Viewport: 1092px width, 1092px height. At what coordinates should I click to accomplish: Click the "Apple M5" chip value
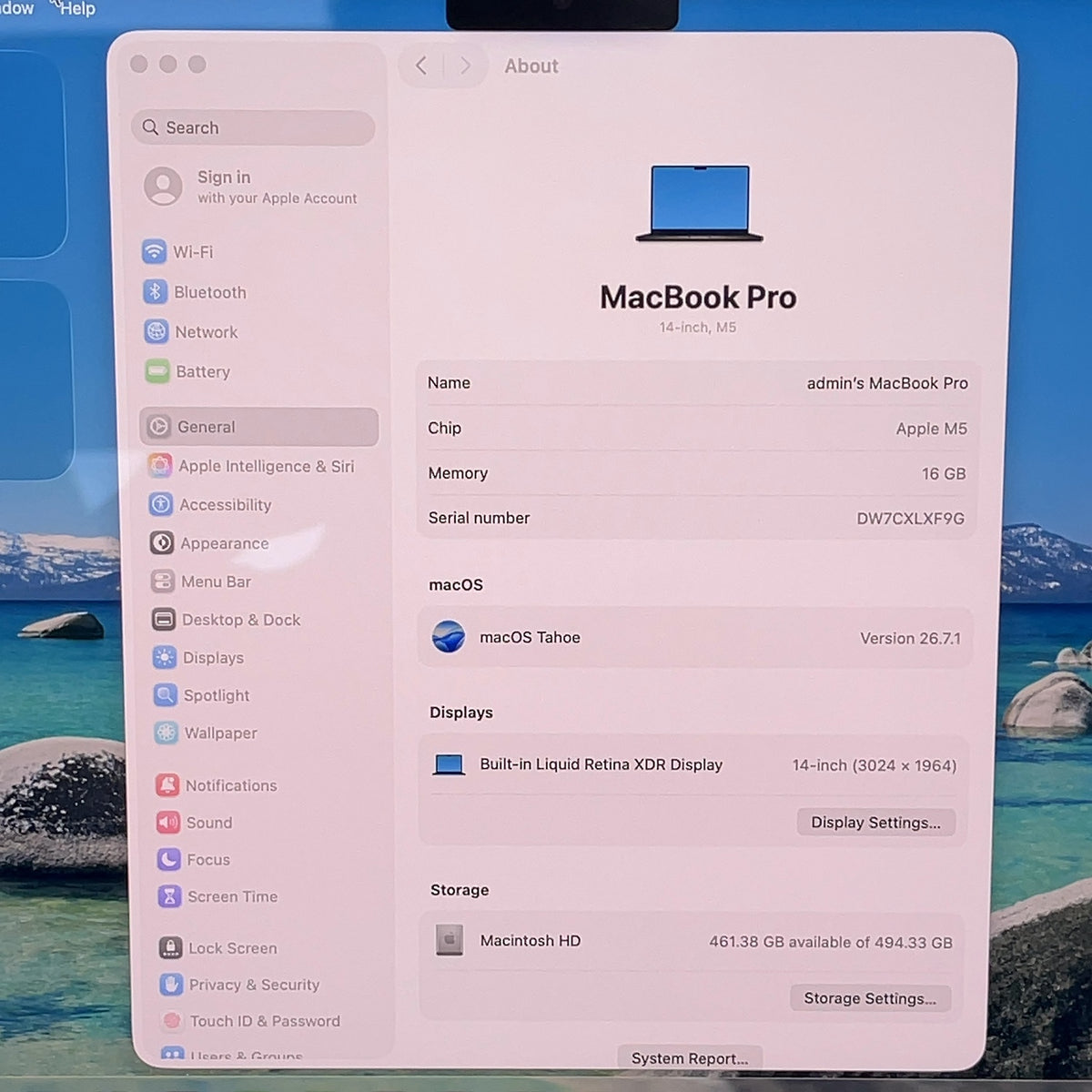pos(932,429)
